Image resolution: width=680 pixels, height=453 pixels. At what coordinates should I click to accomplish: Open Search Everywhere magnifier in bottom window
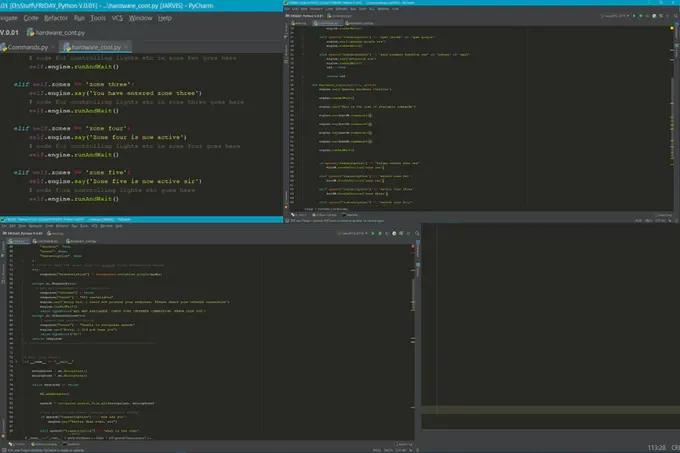pyautogui.click(x=417, y=233)
